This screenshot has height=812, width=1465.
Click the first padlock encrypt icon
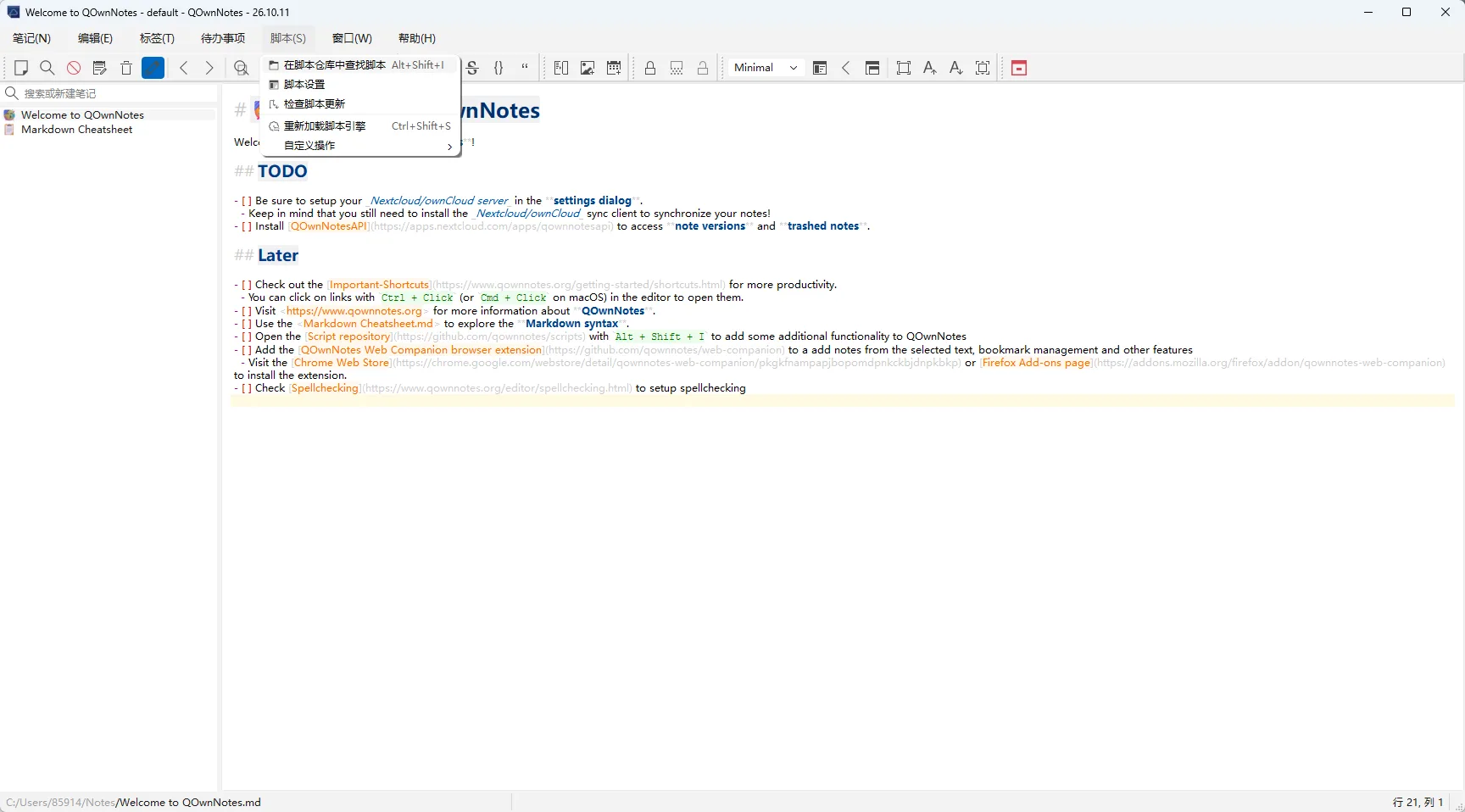tap(650, 68)
